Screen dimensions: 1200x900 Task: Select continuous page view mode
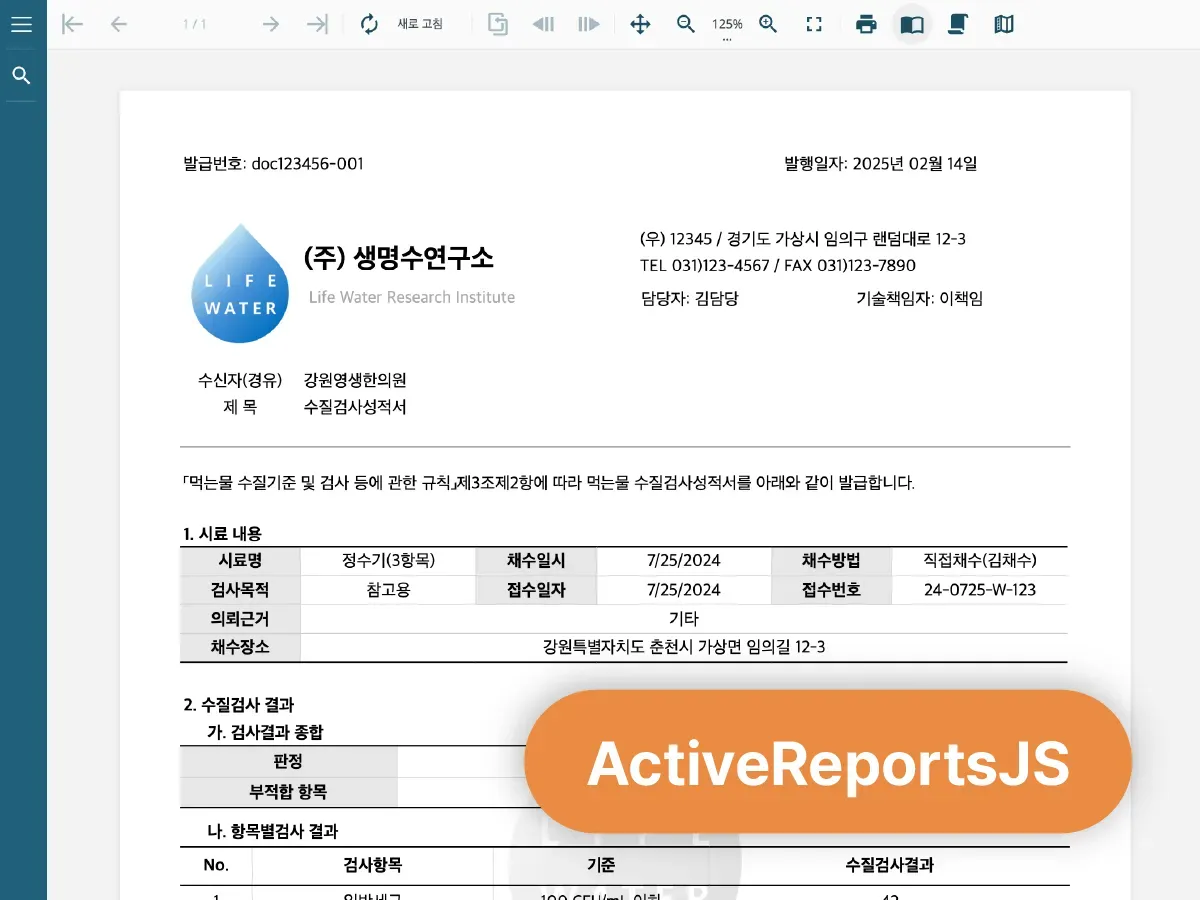pos(958,24)
